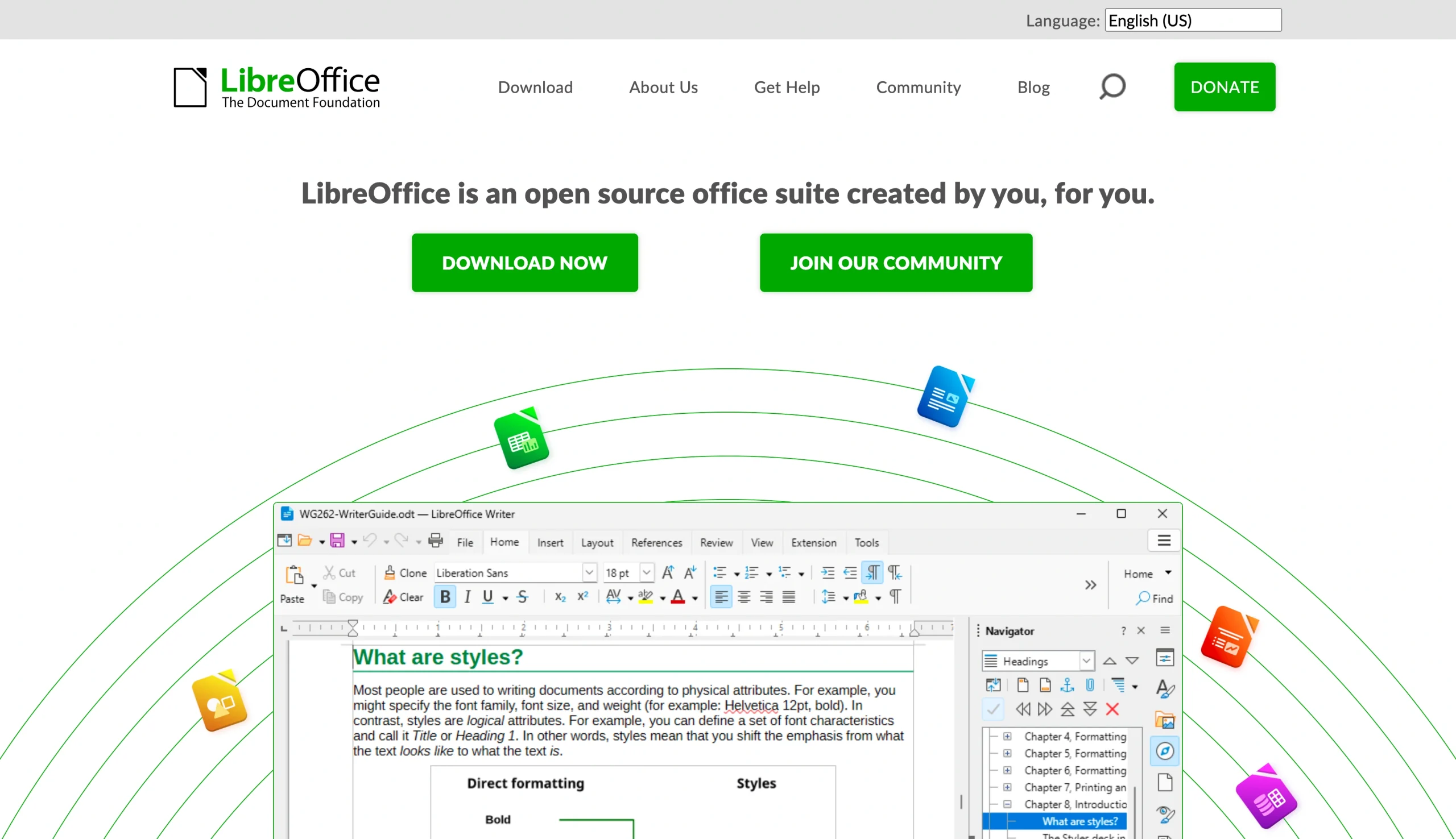
Task: Click the red font color button
Action: pyautogui.click(x=678, y=597)
